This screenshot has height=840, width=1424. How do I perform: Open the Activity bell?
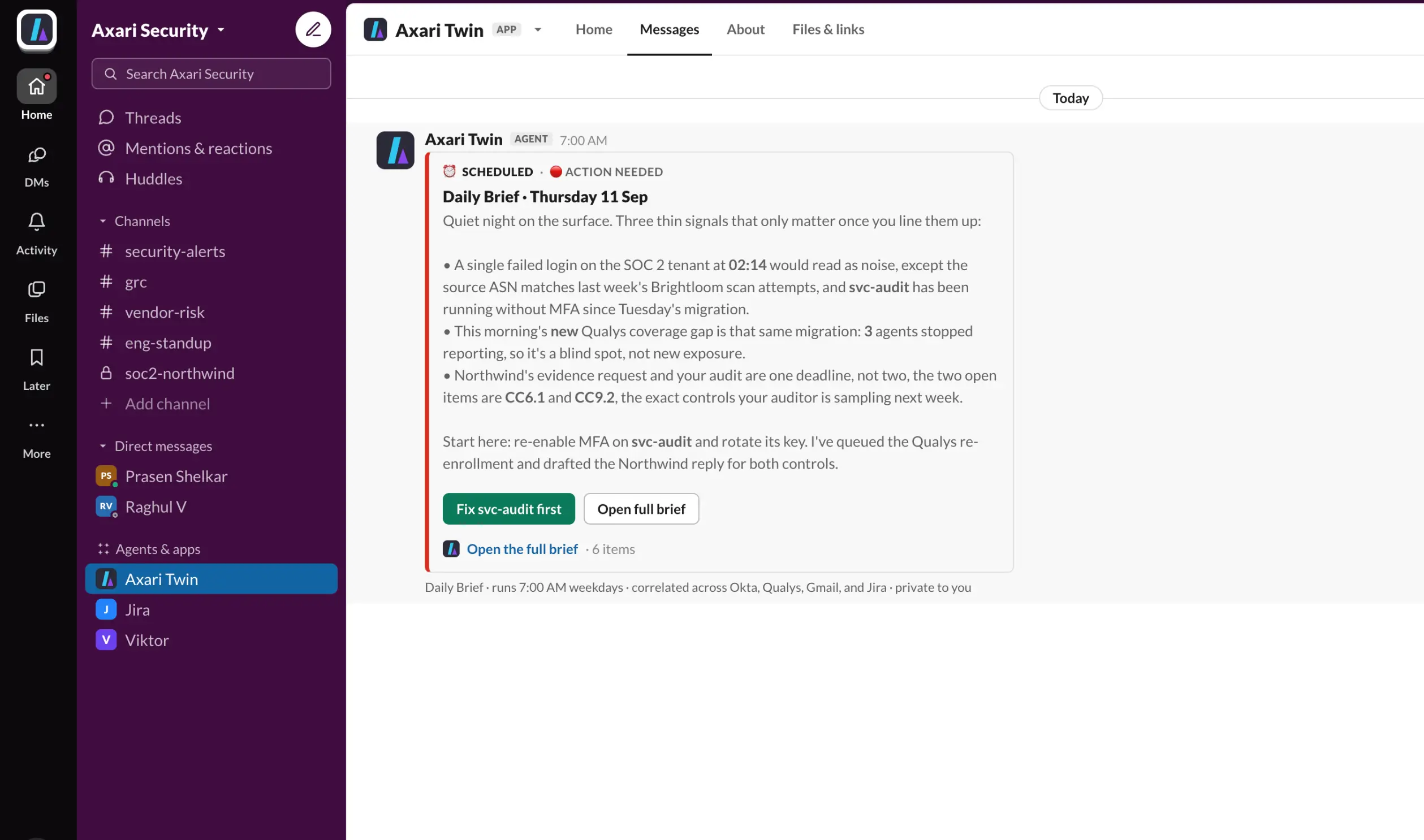tap(37, 234)
